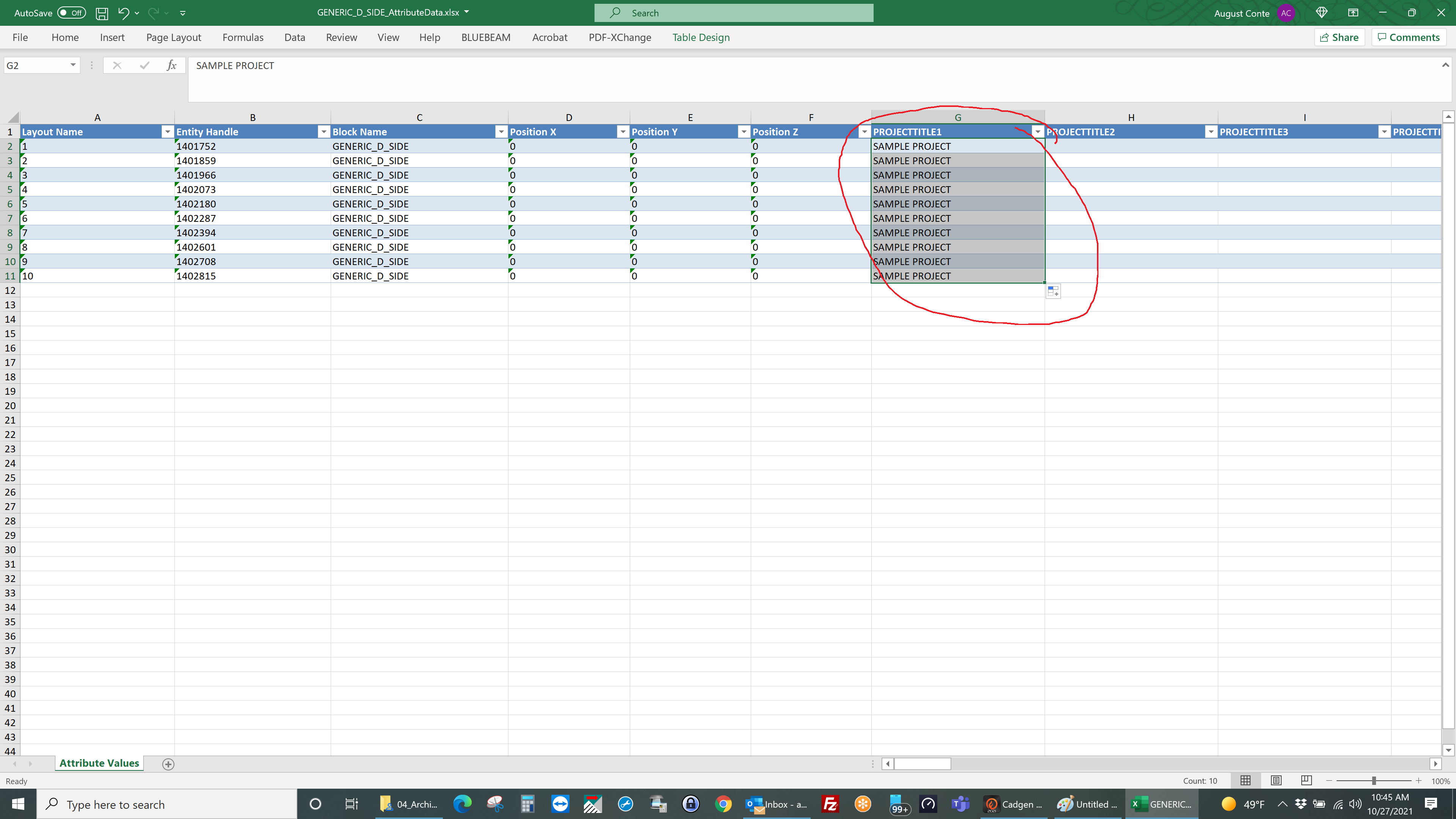Open the View ribbon tab

pyautogui.click(x=388, y=37)
